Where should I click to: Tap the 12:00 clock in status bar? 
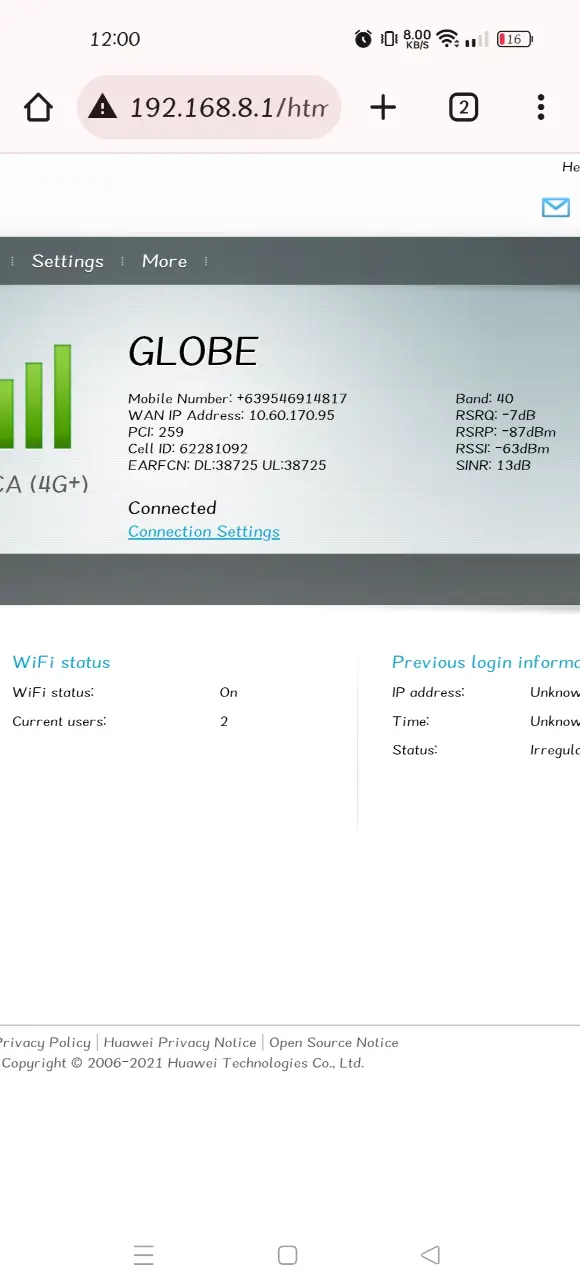coord(115,39)
